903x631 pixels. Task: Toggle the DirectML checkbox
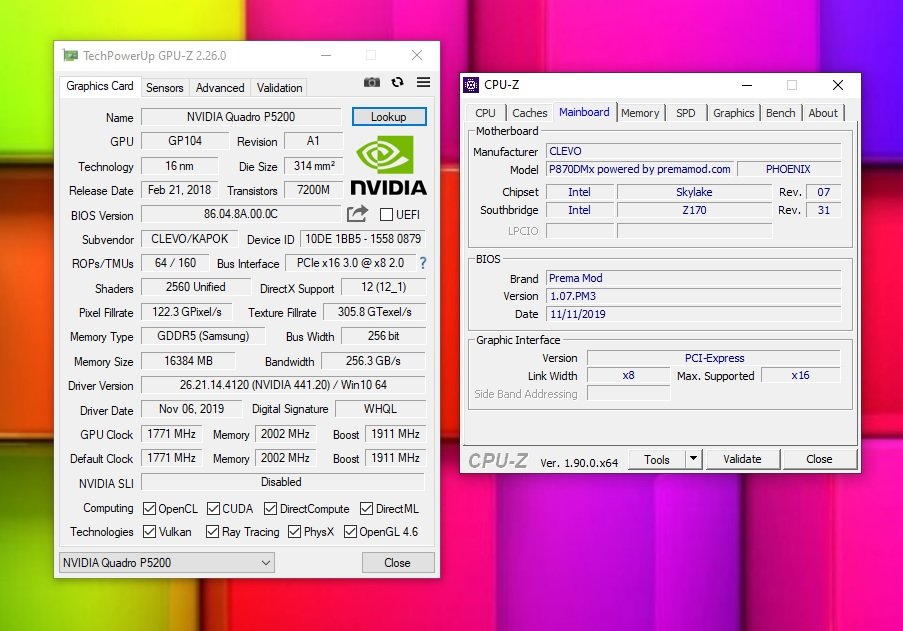click(x=366, y=508)
